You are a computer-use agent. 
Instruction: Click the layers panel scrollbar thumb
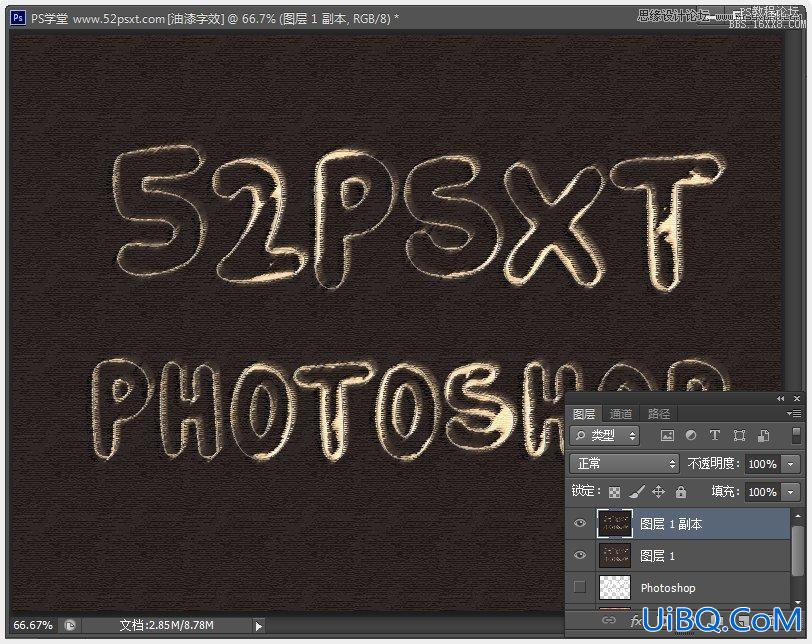tap(798, 550)
